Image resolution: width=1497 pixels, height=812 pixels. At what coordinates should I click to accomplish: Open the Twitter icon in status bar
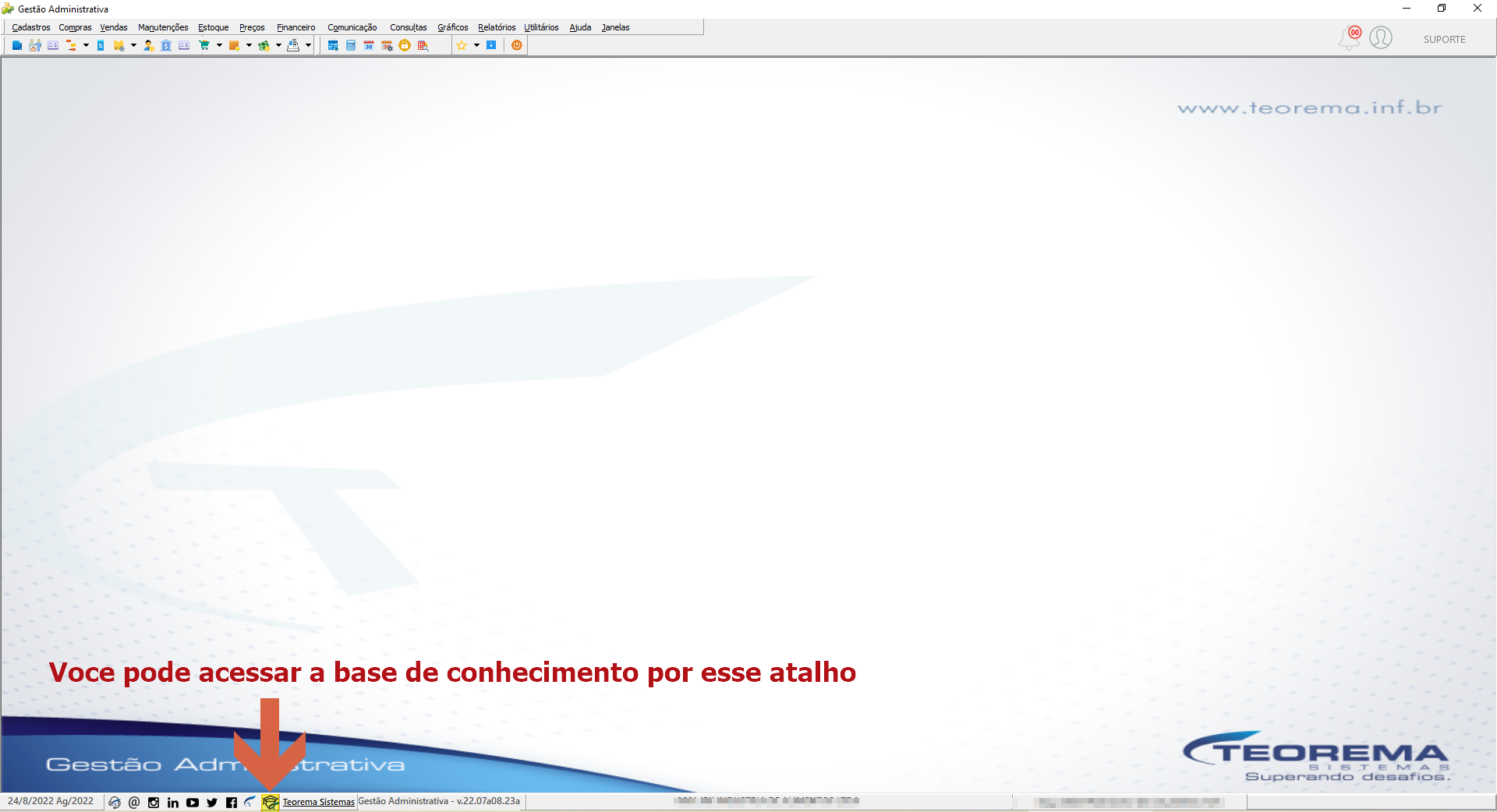point(212,803)
